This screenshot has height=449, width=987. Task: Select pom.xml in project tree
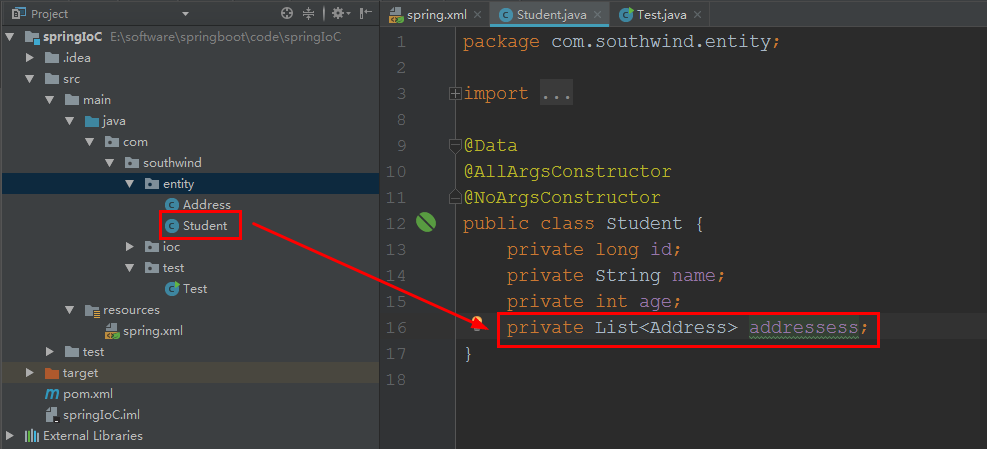click(88, 394)
